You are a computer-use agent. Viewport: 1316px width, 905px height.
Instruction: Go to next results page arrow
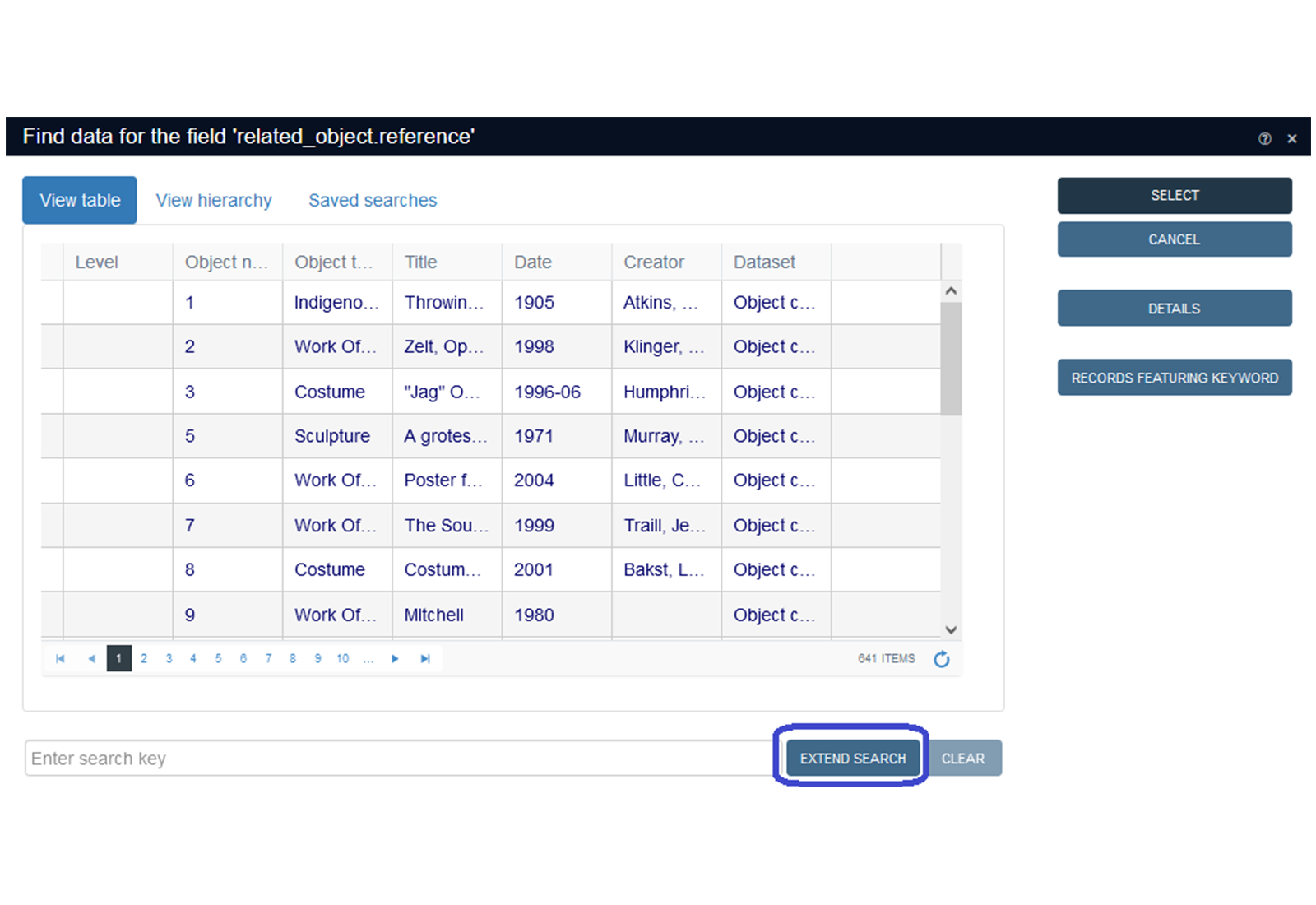point(396,659)
